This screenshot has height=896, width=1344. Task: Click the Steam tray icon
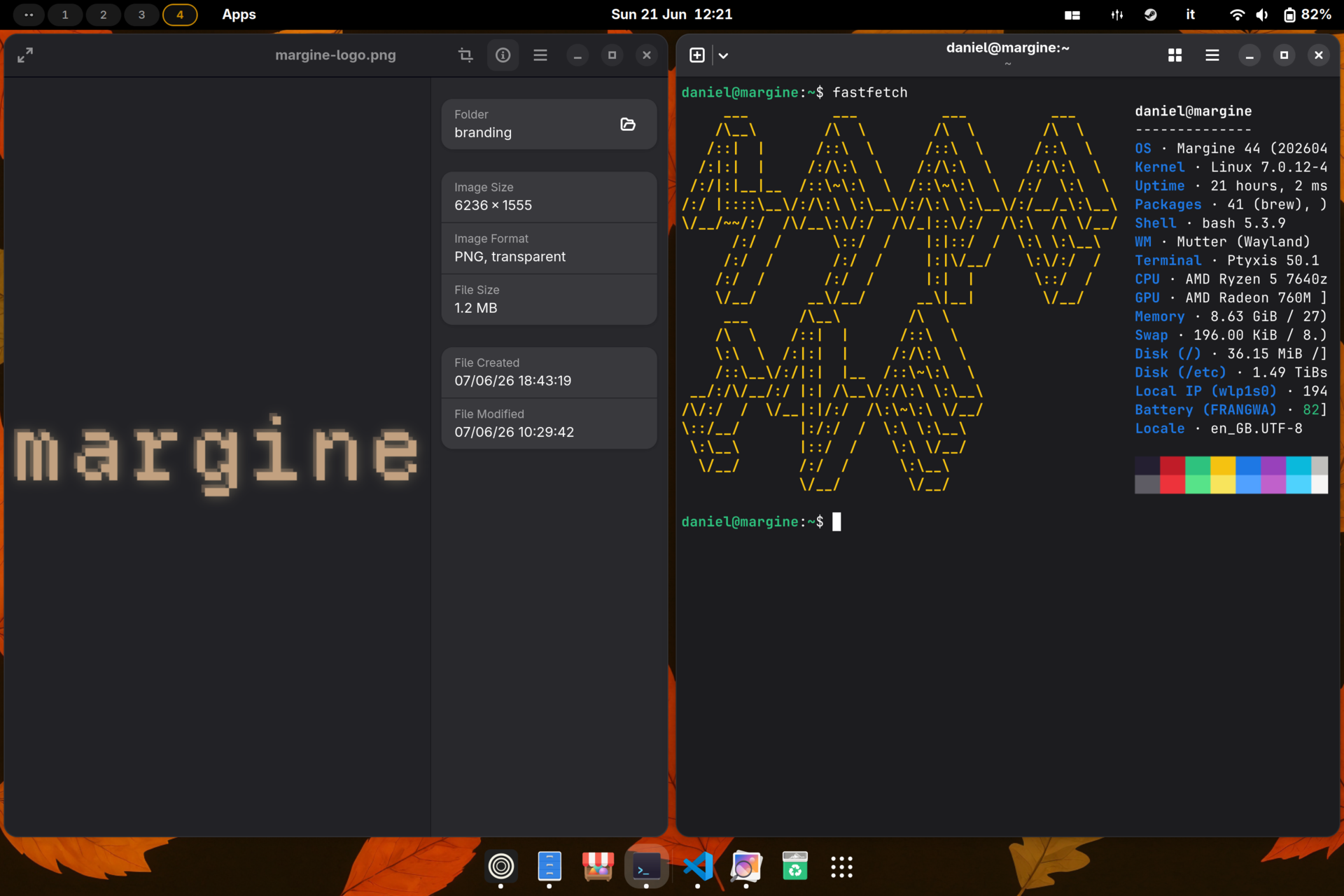pyautogui.click(x=1151, y=15)
